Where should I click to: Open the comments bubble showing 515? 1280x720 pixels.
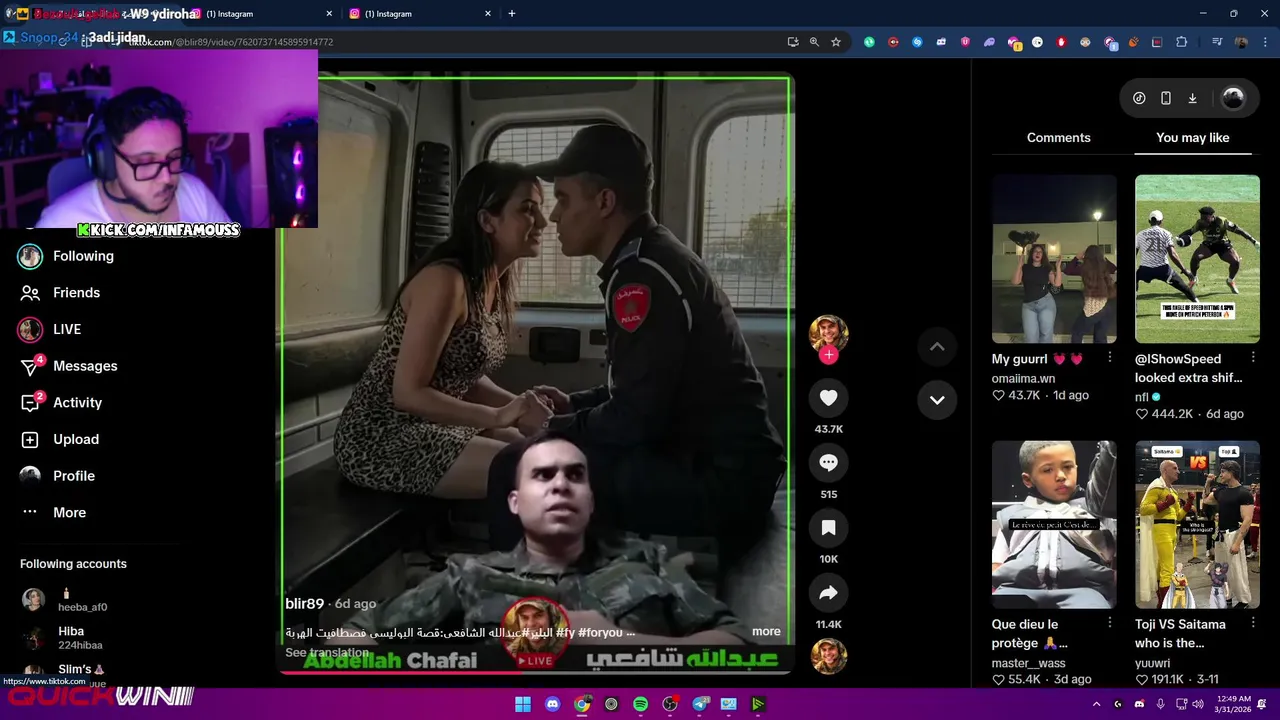tap(828, 463)
